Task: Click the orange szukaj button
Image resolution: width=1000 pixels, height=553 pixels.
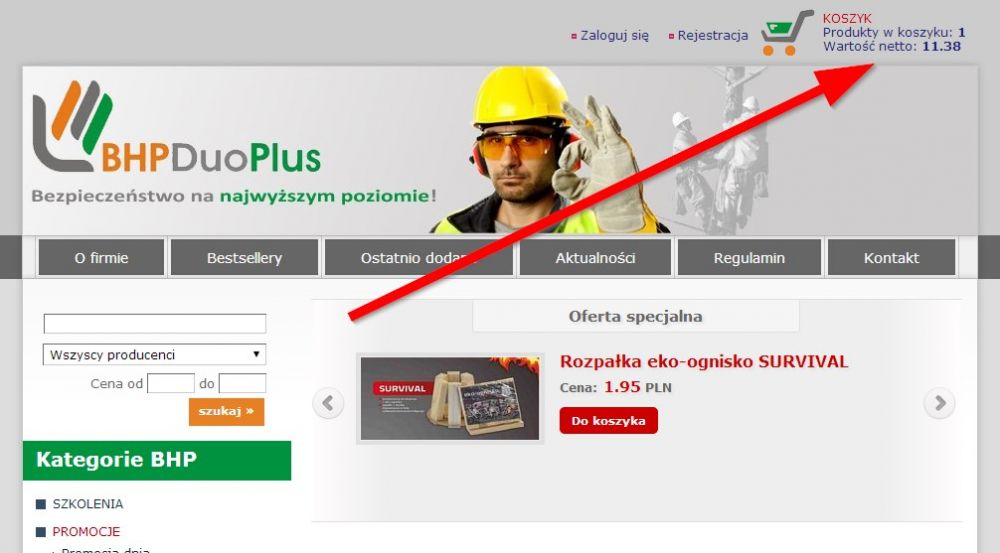Action: pos(226,411)
